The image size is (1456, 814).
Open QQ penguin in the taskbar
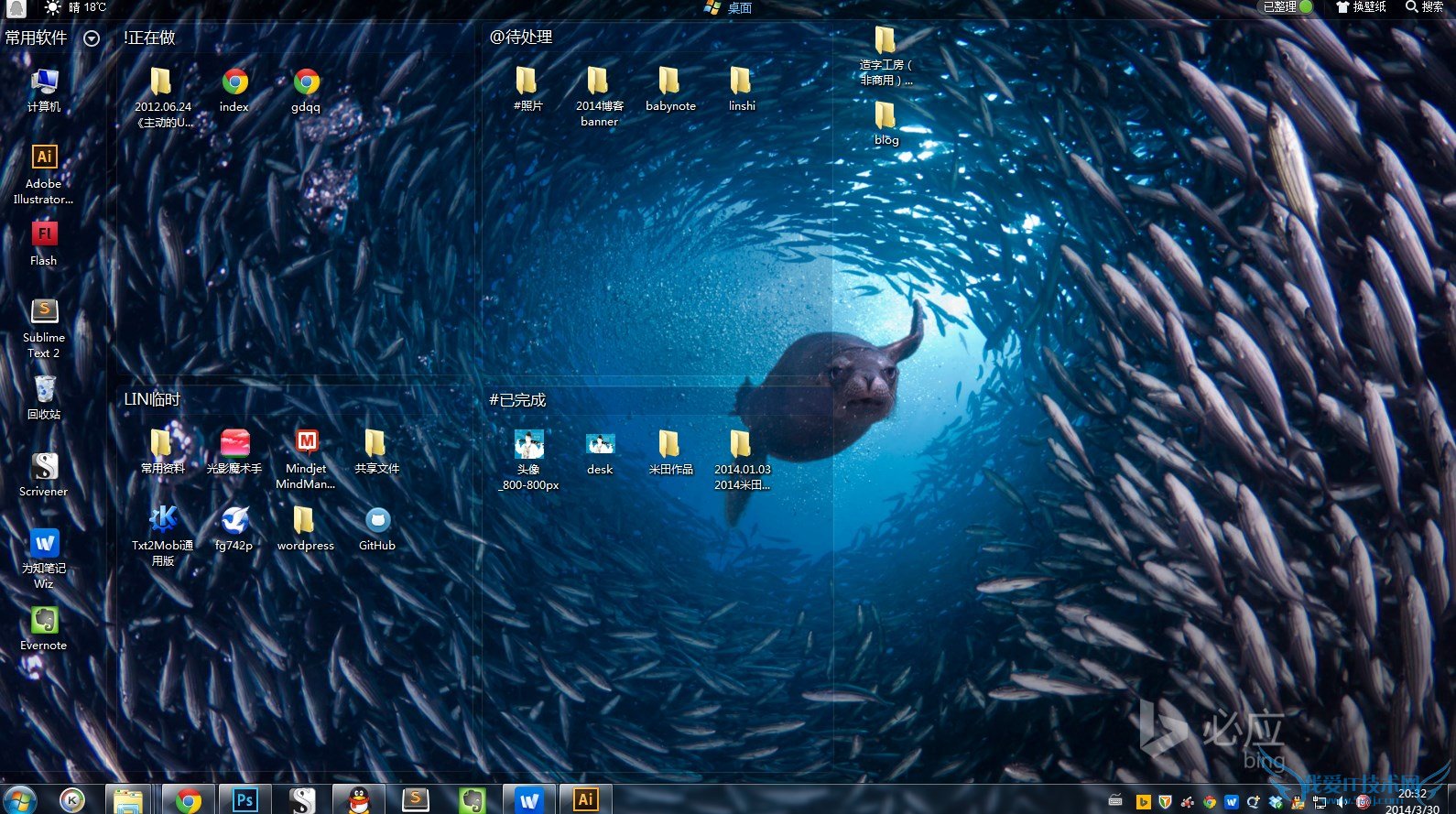pyautogui.click(x=359, y=799)
